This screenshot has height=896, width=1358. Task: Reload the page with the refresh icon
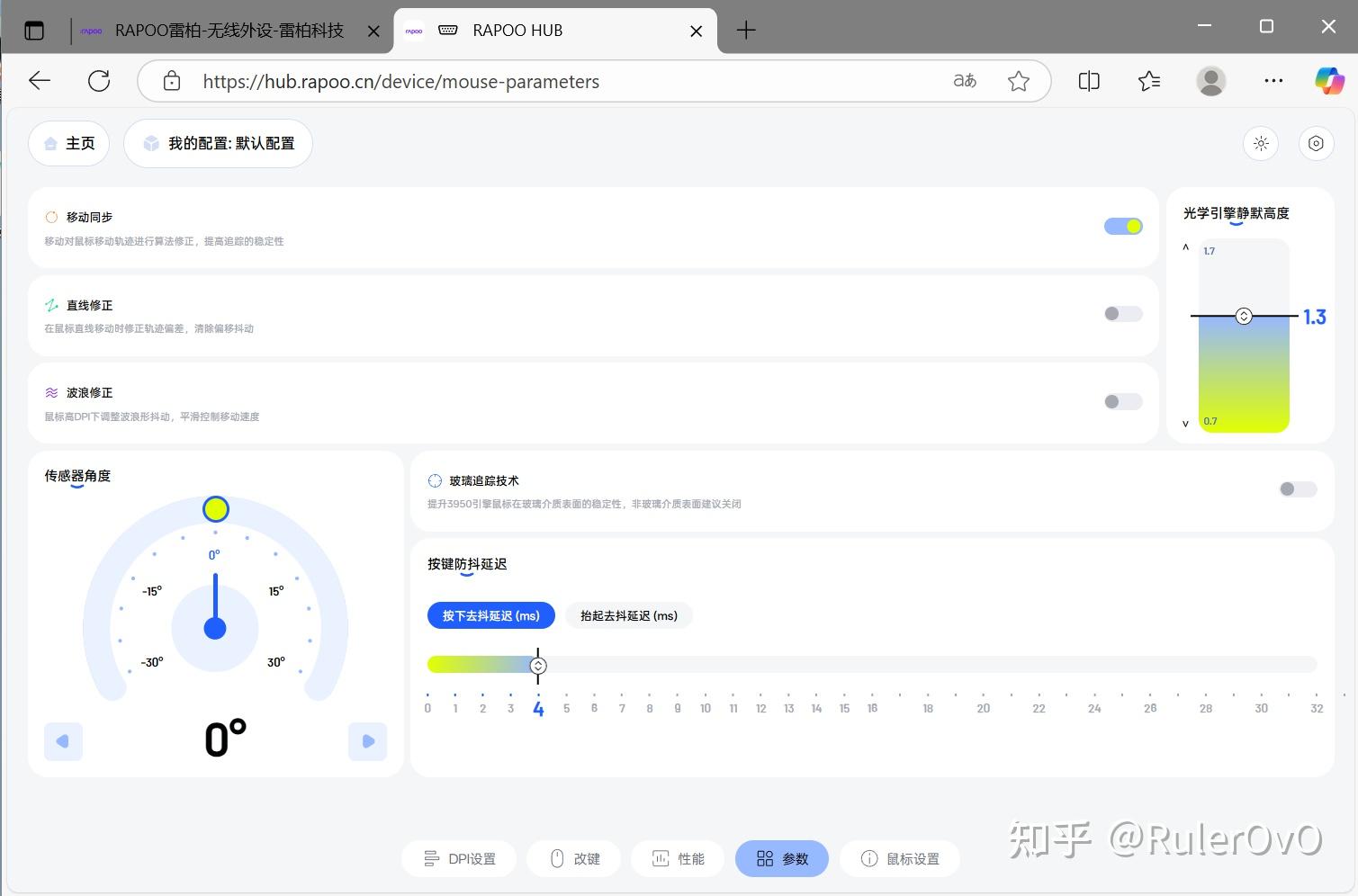(x=99, y=81)
